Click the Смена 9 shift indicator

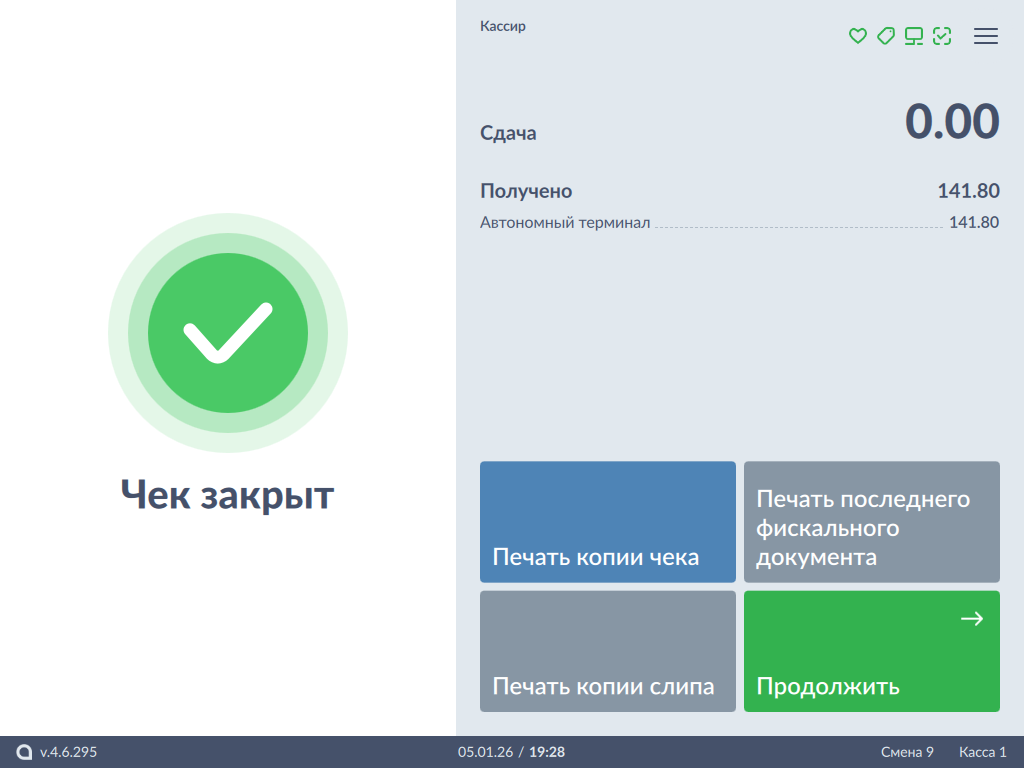pos(907,752)
